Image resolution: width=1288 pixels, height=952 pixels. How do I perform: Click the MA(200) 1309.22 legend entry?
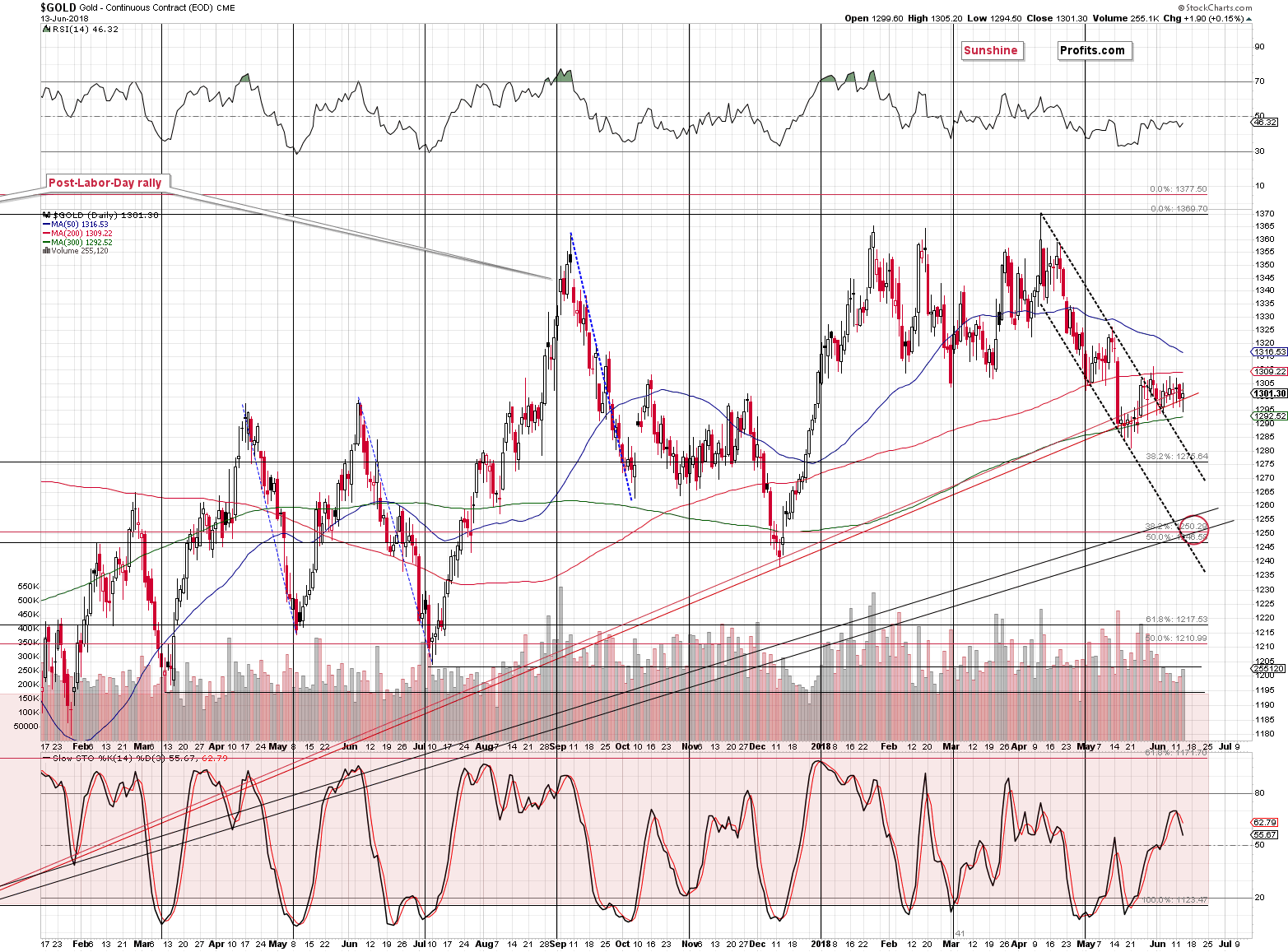(77, 234)
